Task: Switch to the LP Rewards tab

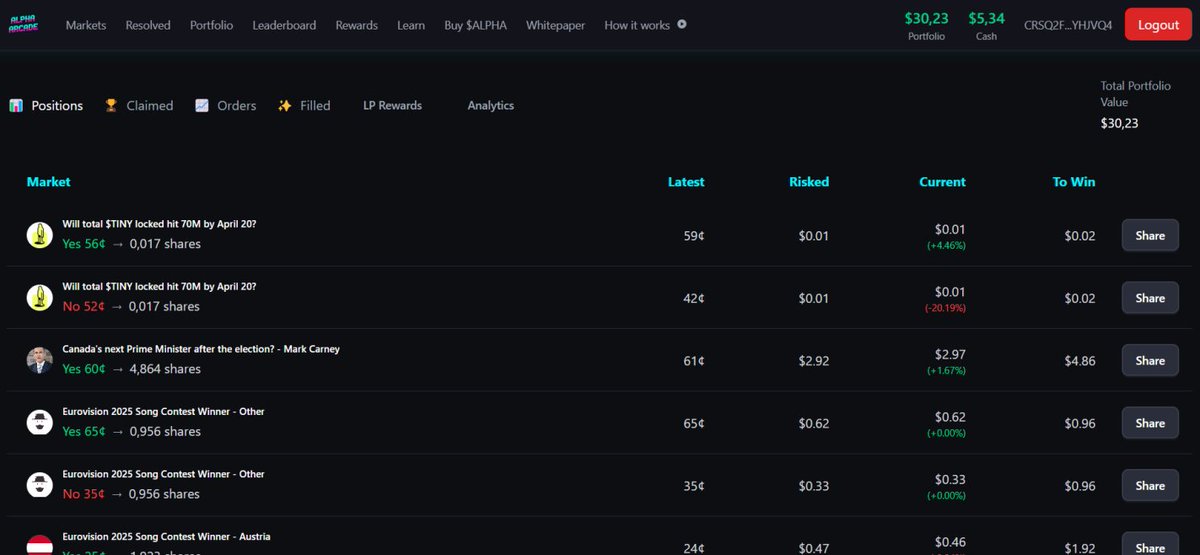Action: coord(392,105)
